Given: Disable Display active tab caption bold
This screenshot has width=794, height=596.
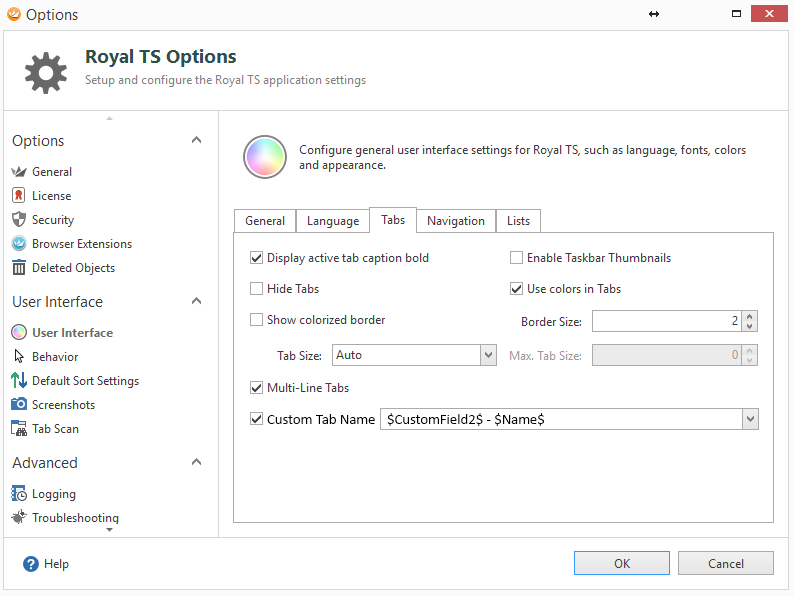Looking at the screenshot, I should coord(257,258).
